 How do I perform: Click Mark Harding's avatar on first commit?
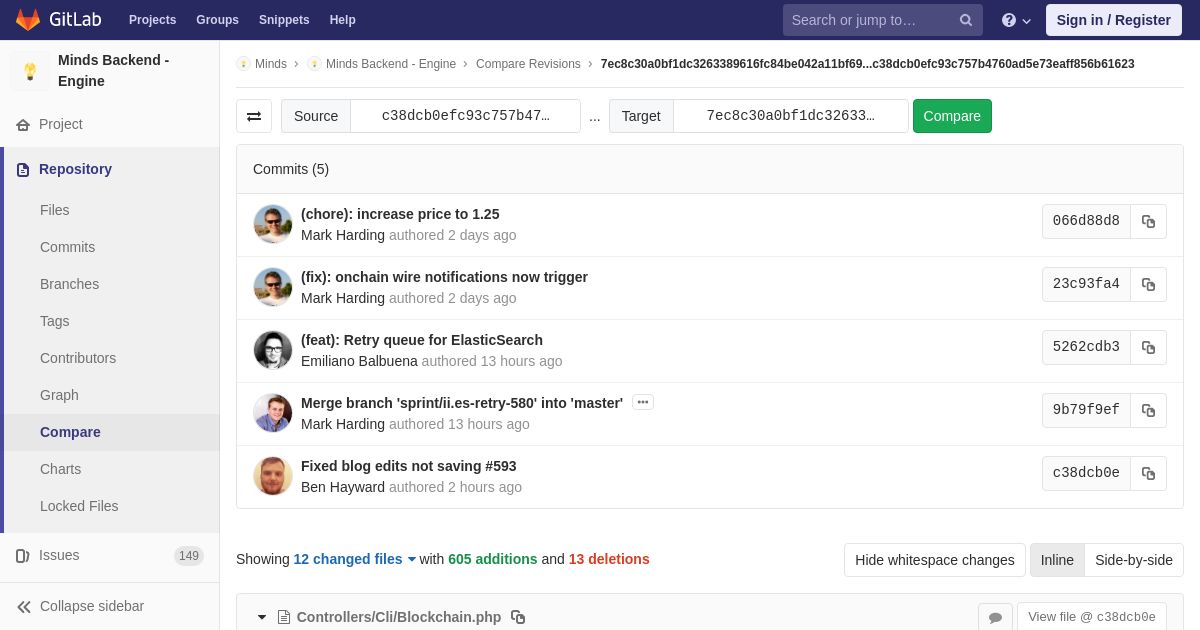[273, 224]
